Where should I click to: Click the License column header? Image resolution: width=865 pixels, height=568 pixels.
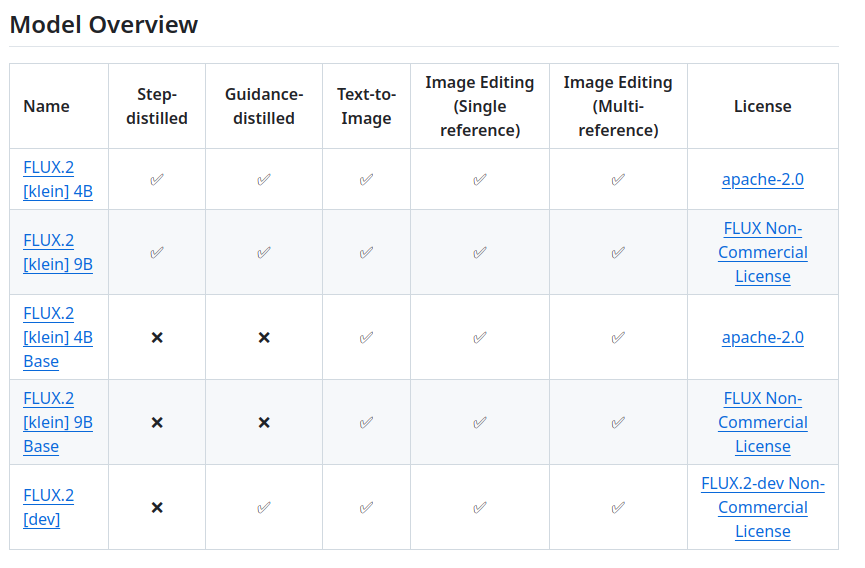point(762,106)
